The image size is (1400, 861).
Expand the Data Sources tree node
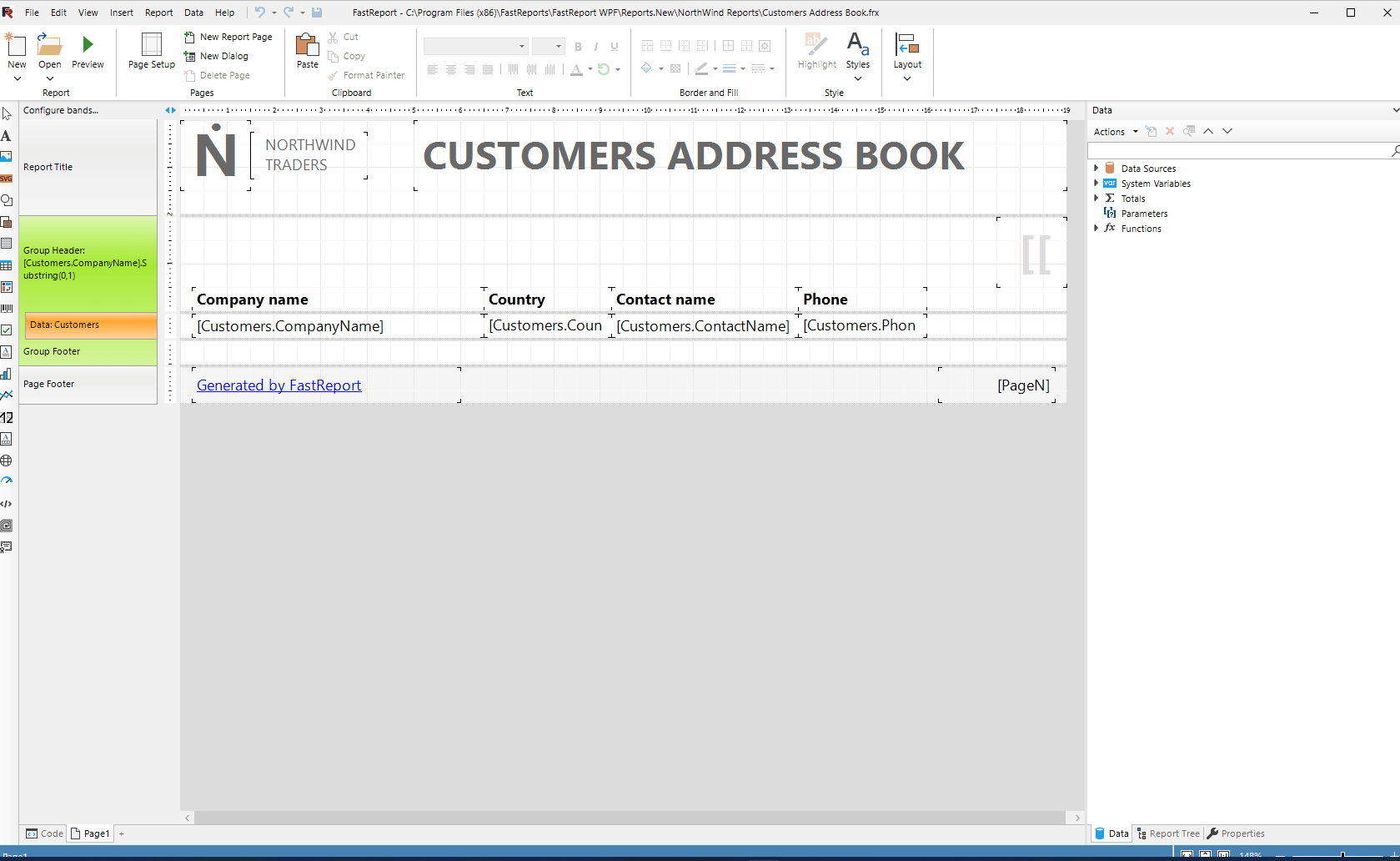1096,168
